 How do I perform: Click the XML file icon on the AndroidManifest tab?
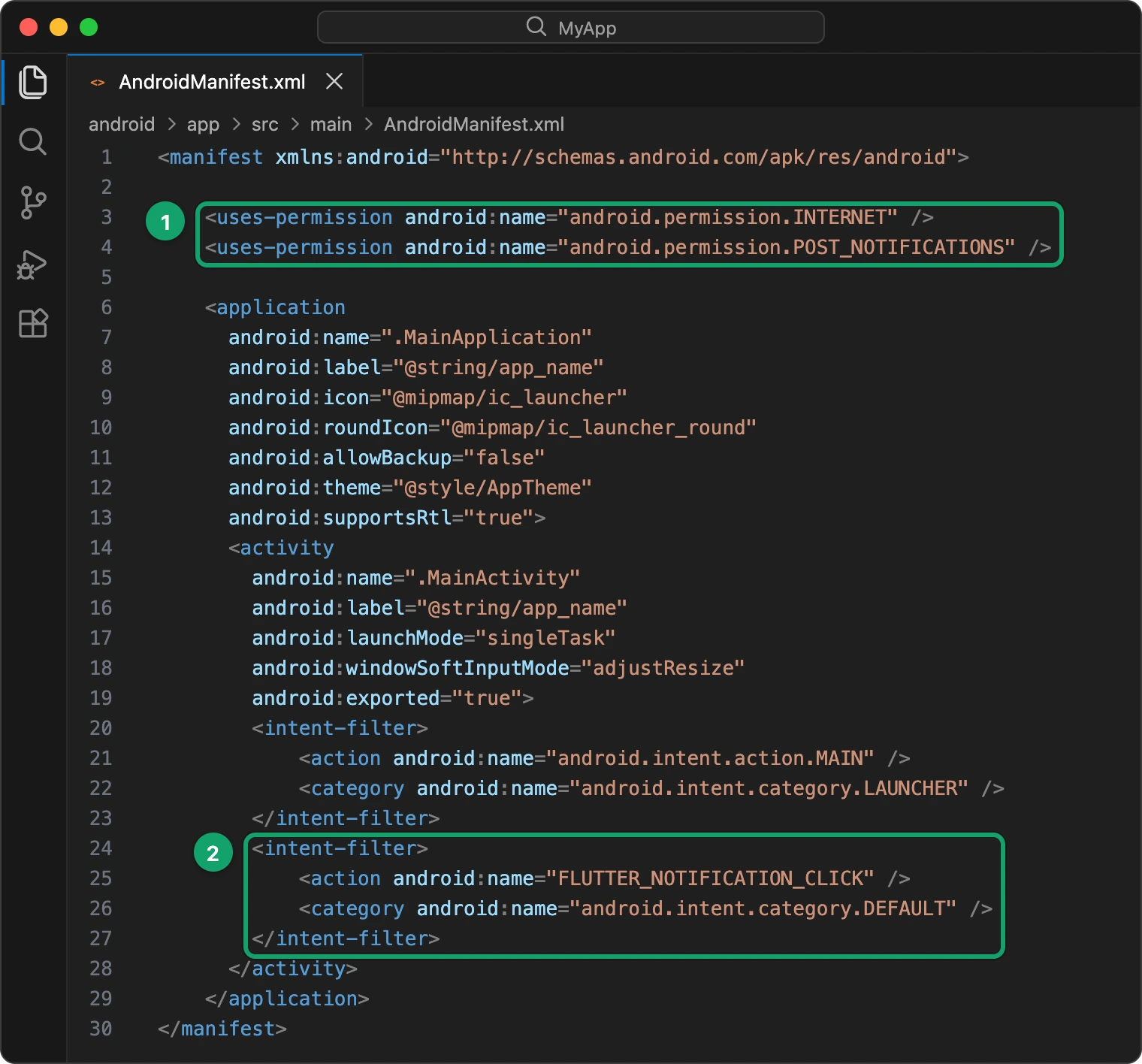click(98, 82)
